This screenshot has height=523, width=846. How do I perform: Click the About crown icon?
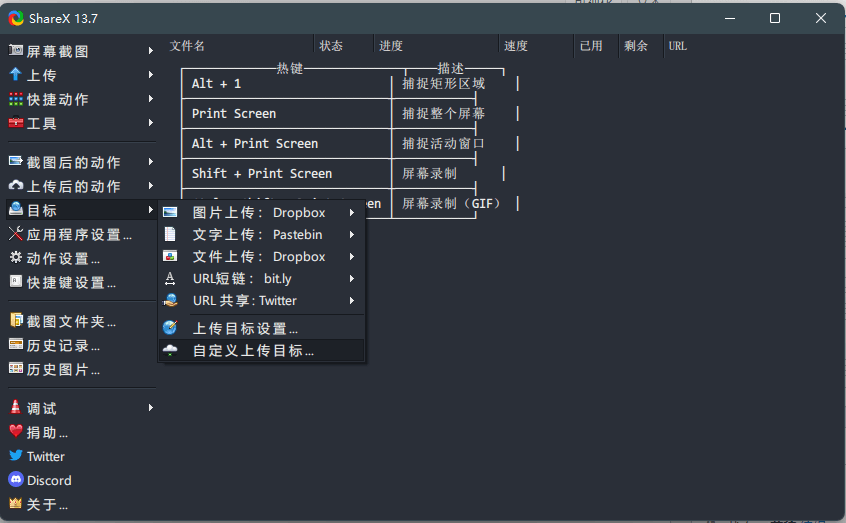coord(16,503)
